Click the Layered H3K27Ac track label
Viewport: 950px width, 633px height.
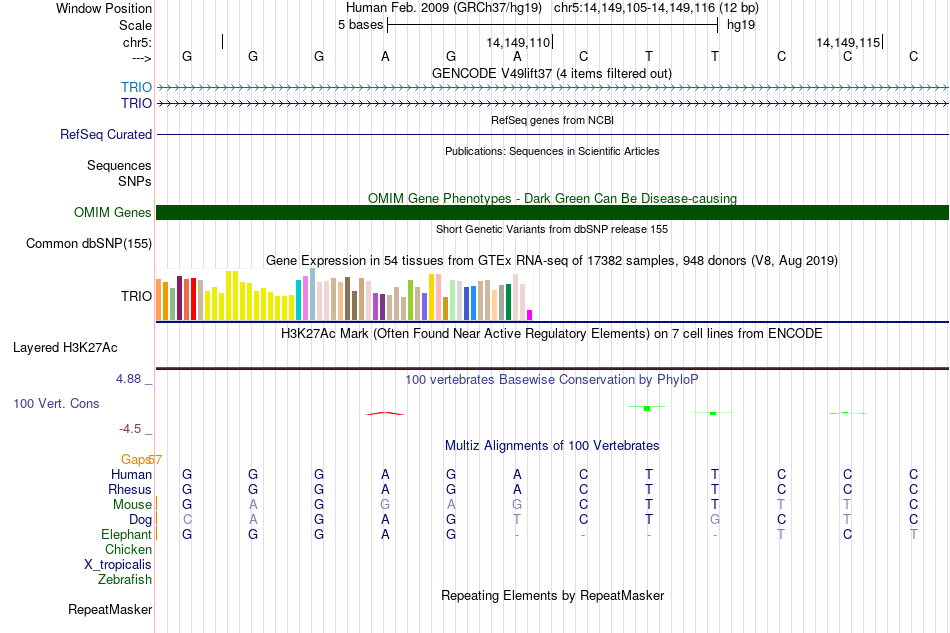65,348
